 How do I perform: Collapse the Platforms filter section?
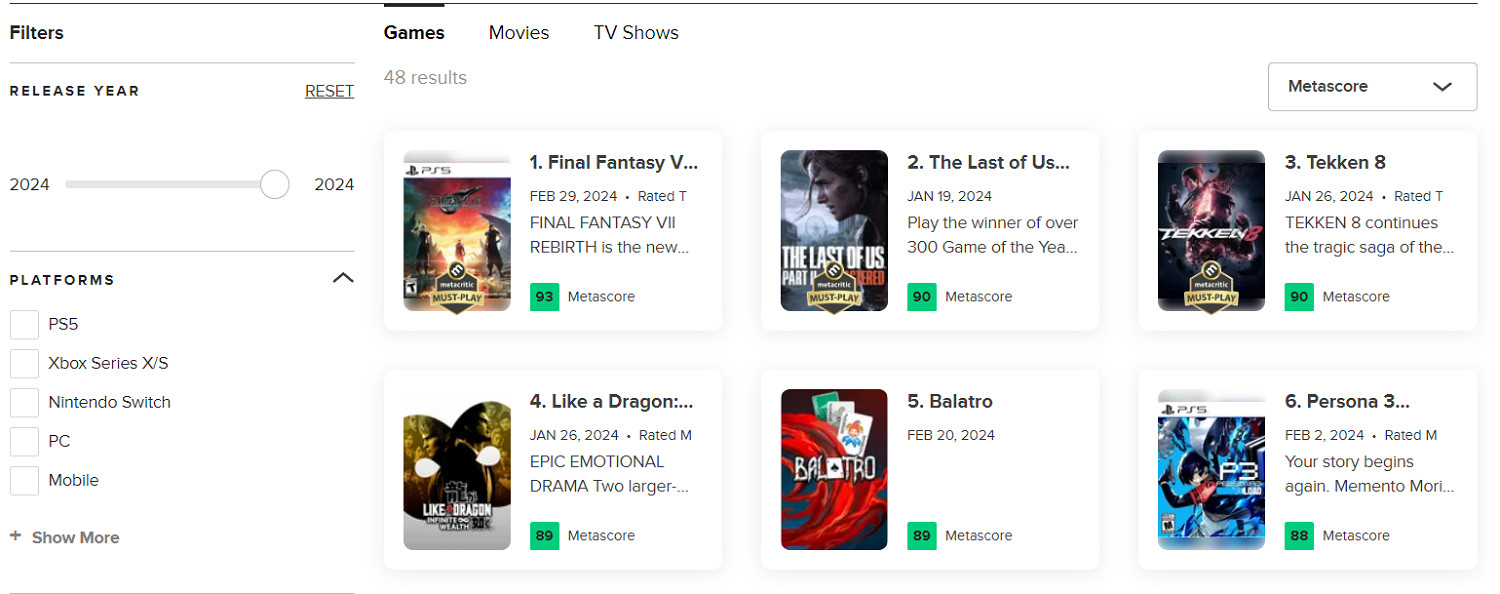pyautogui.click(x=343, y=279)
